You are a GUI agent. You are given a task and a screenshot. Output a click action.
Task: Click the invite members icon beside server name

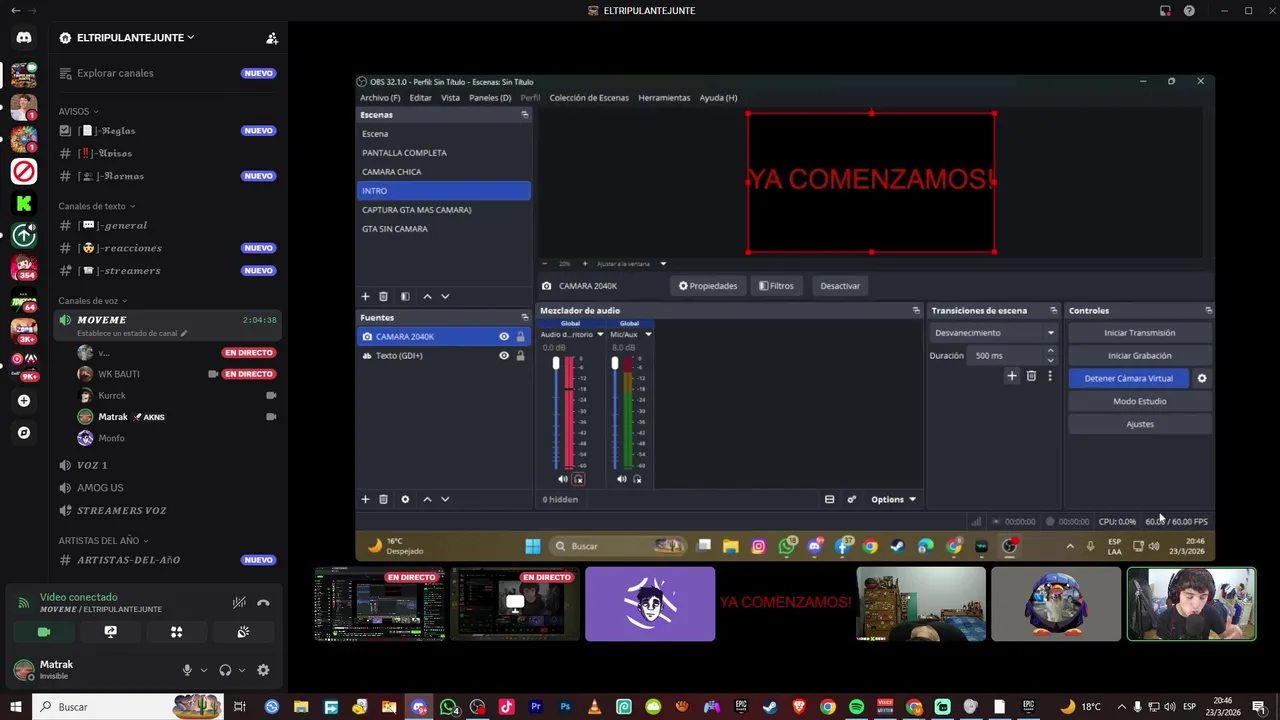(271, 38)
